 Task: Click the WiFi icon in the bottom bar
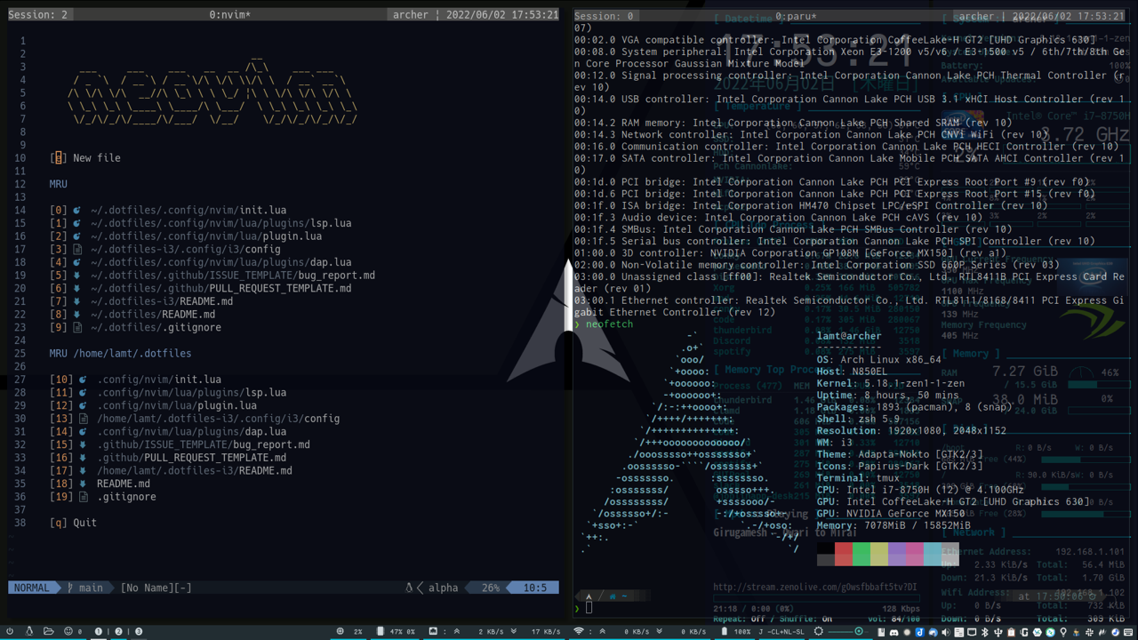578,631
